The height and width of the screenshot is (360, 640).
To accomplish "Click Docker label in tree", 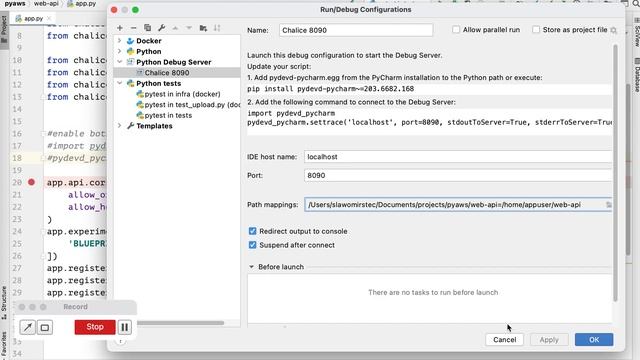I will 149,41.
